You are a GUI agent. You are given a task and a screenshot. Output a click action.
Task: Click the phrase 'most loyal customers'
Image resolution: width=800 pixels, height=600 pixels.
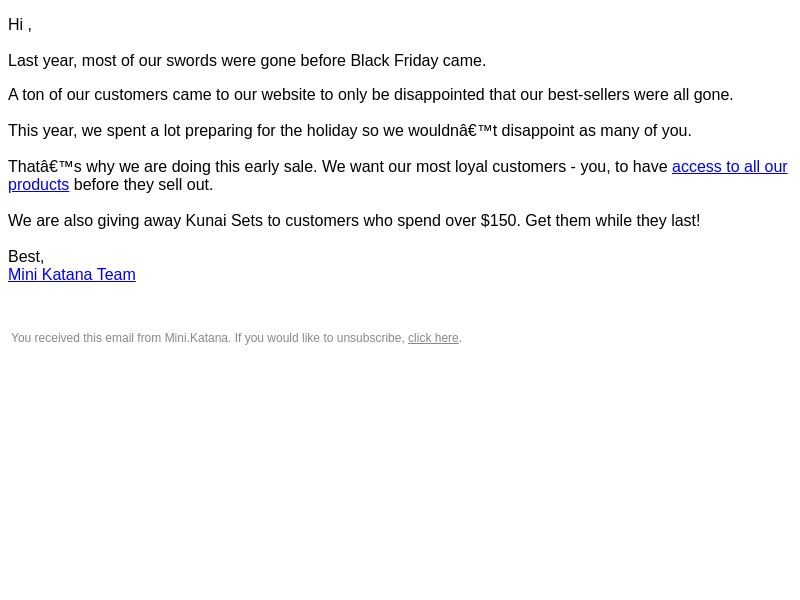[491, 167]
